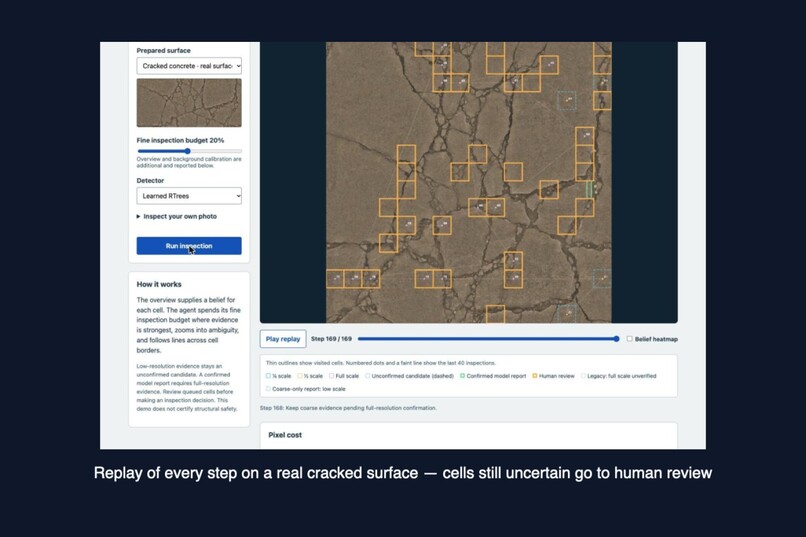Click the green confirmed cell on the inspection canvas
Screen dimensions: 806x537
tap(590, 189)
